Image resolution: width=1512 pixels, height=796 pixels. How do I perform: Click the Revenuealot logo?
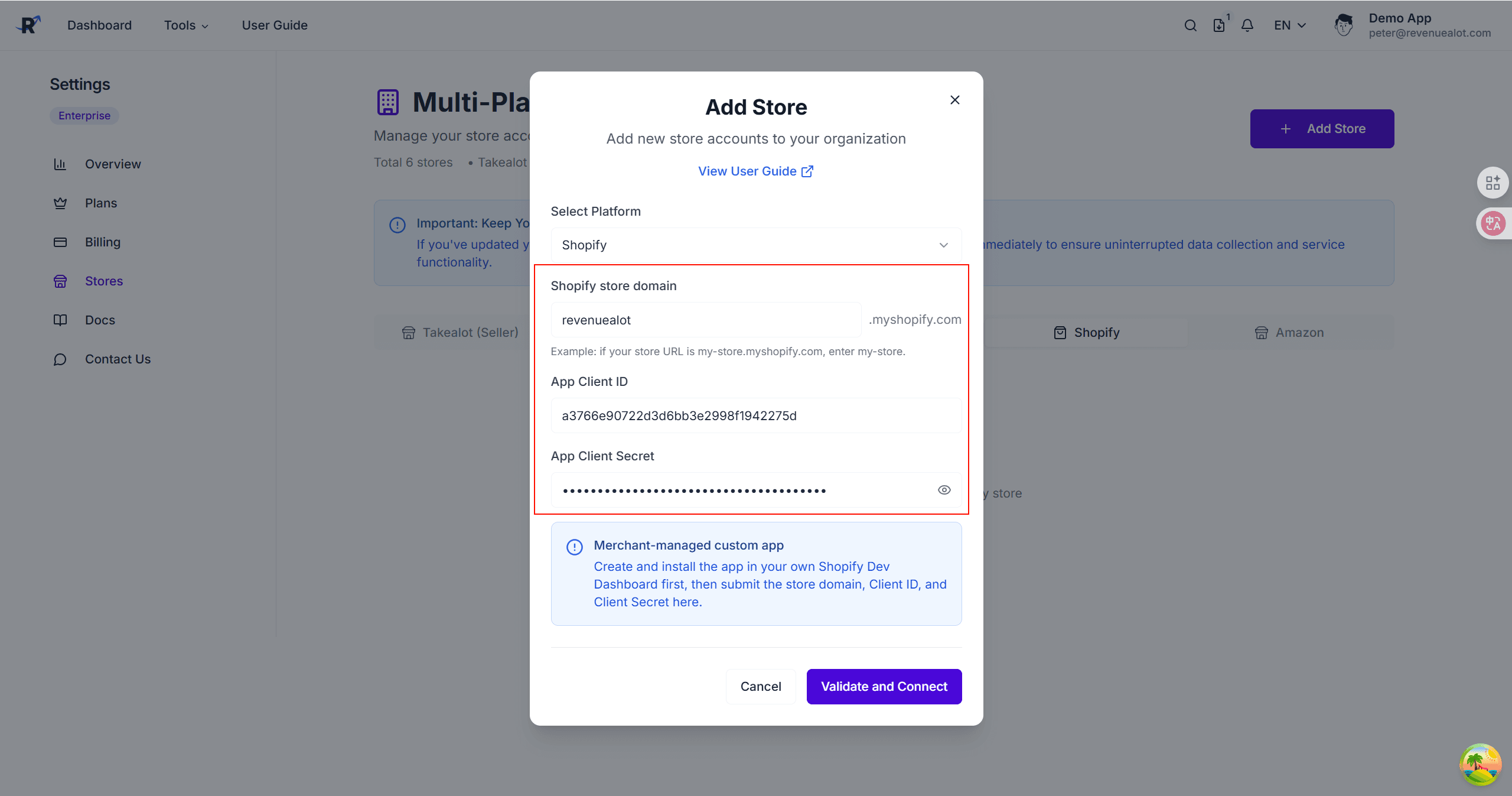click(x=28, y=24)
